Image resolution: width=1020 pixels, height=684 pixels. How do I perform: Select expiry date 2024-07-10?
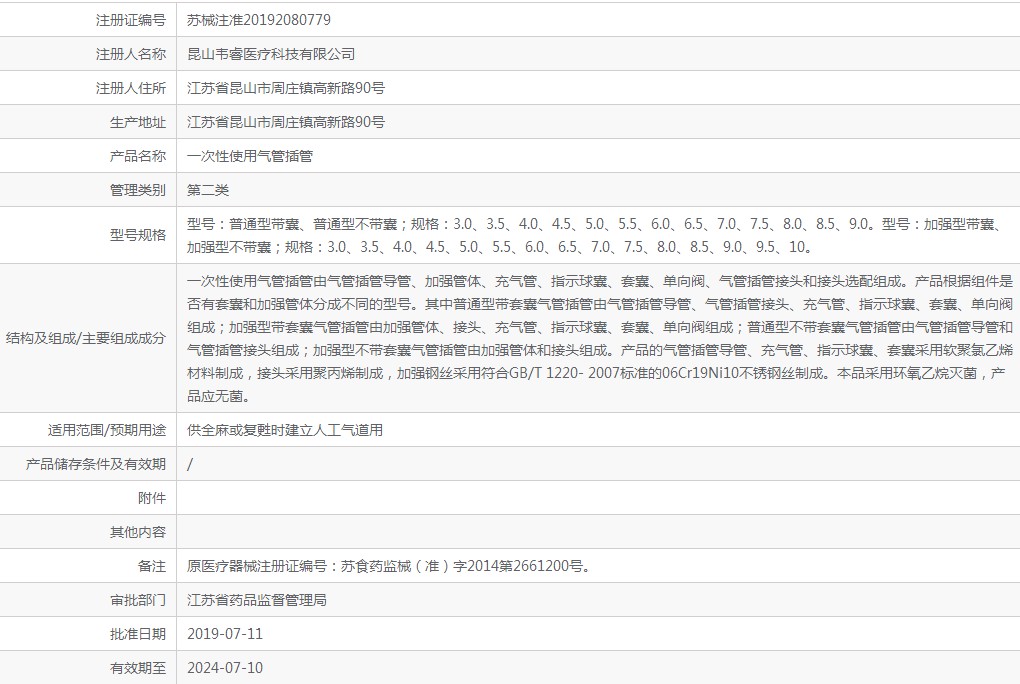(x=225, y=668)
